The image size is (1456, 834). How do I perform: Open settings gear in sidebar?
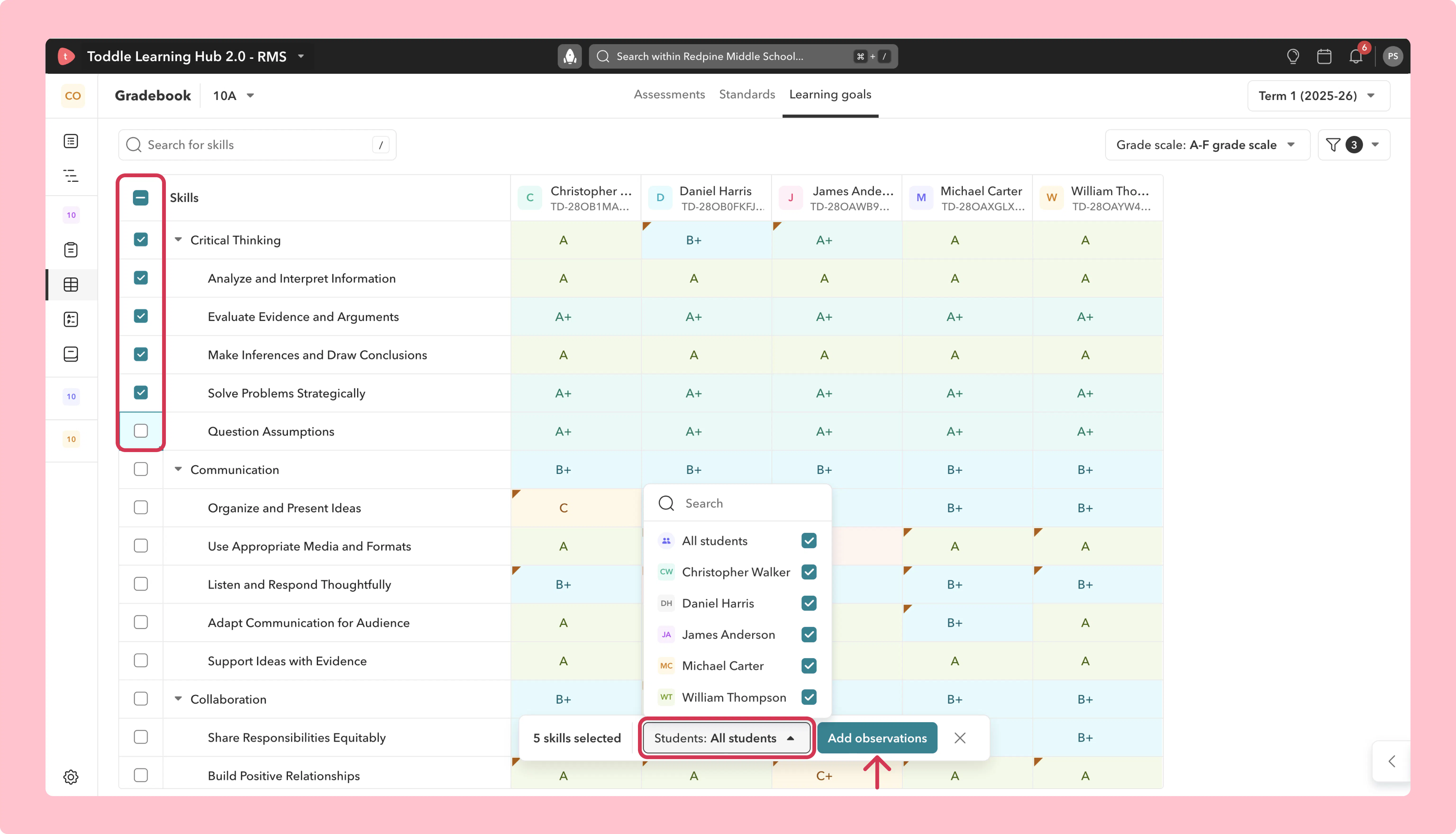[x=71, y=777]
